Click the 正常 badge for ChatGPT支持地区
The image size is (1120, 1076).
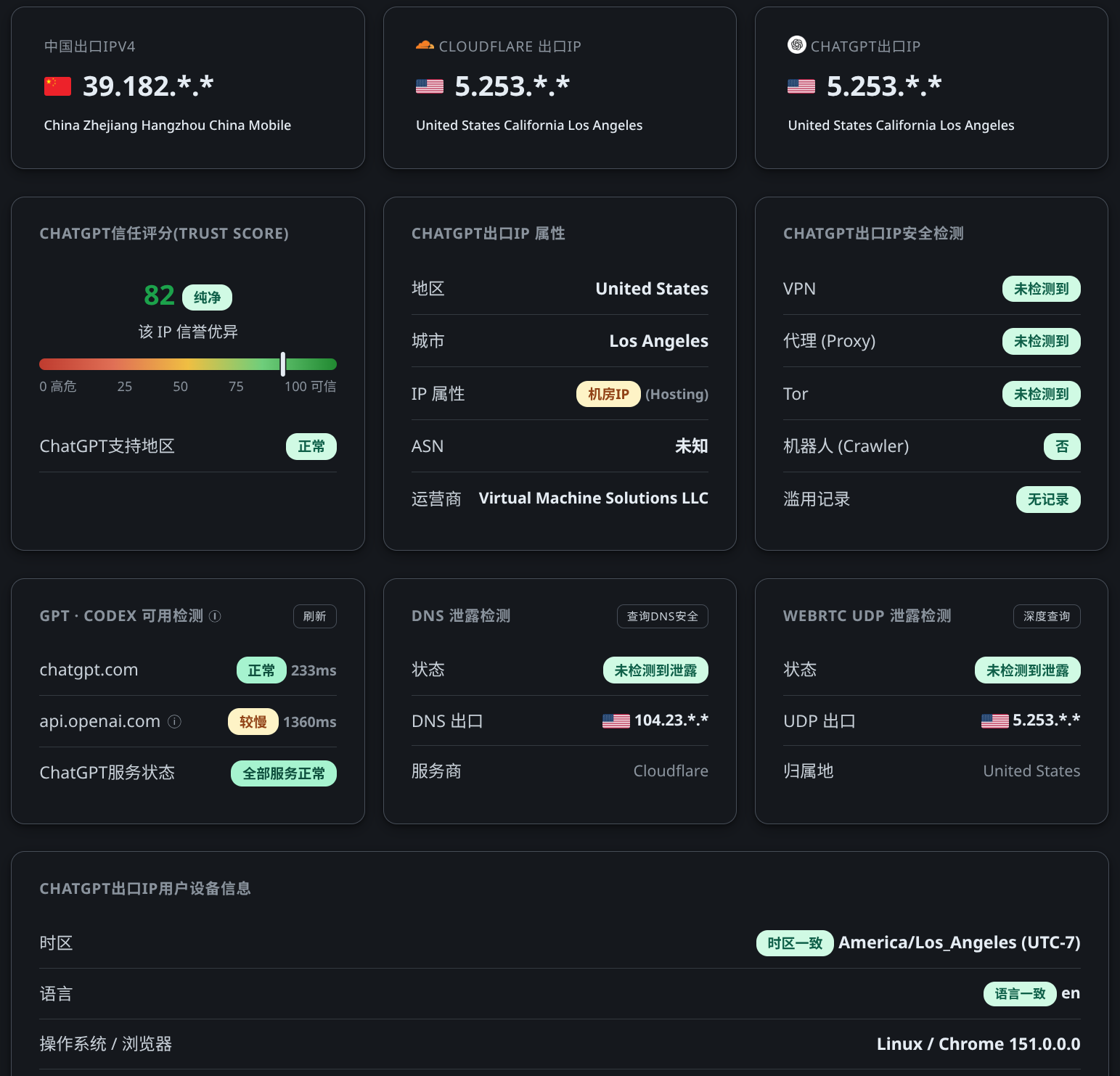[x=311, y=446]
